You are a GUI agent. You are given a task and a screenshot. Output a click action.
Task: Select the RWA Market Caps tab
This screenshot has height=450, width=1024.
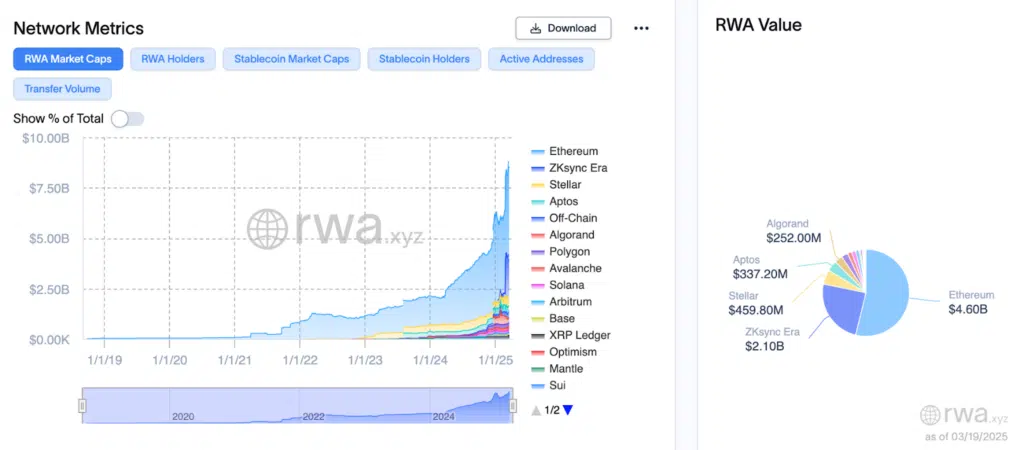click(68, 59)
